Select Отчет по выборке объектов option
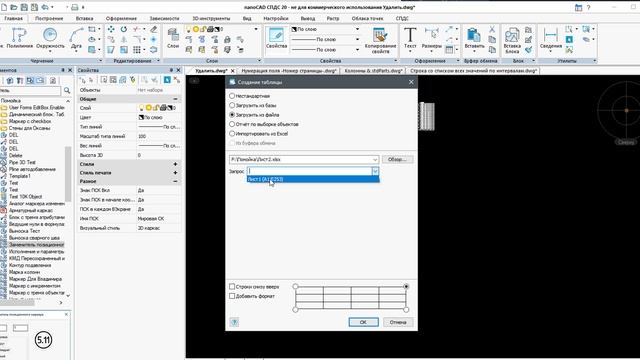 [x=232, y=124]
